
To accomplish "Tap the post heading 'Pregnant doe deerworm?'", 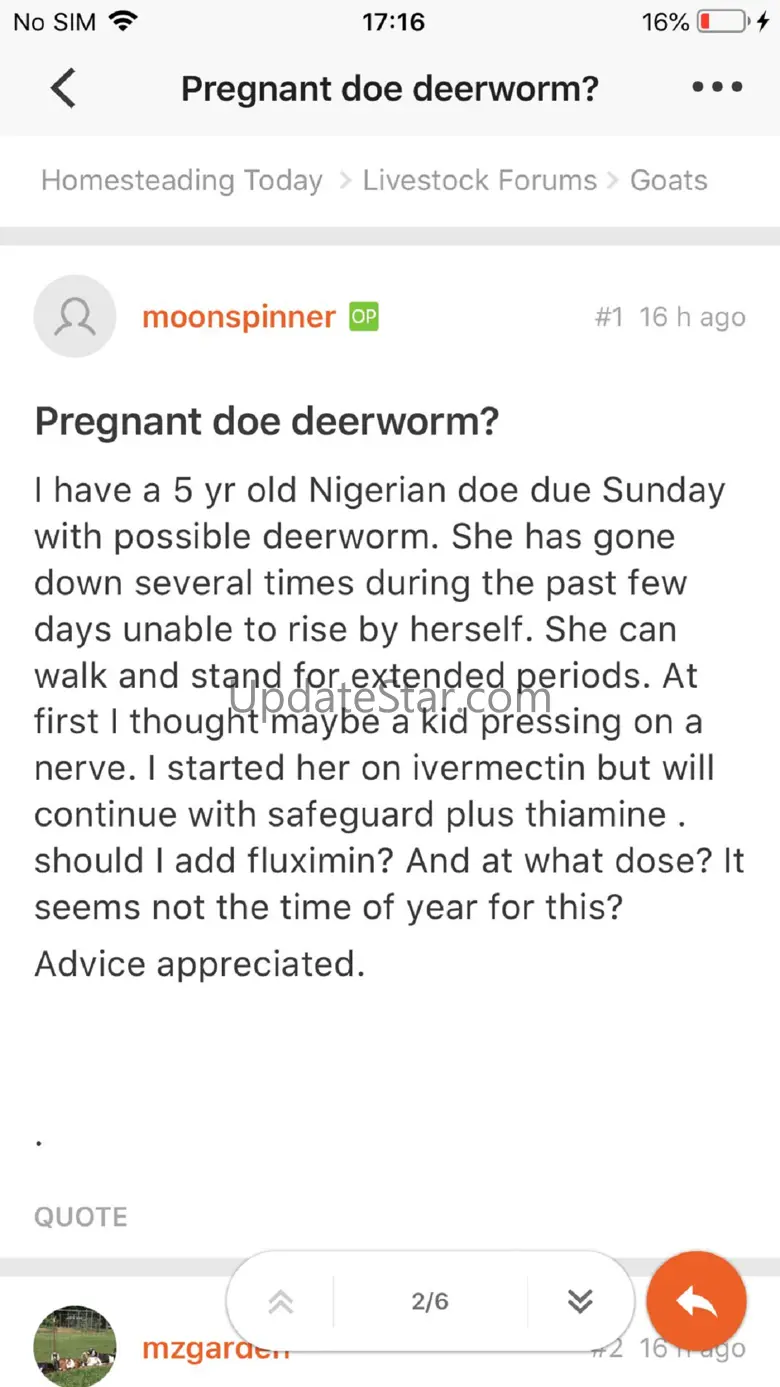I will pyautogui.click(x=267, y=422).
